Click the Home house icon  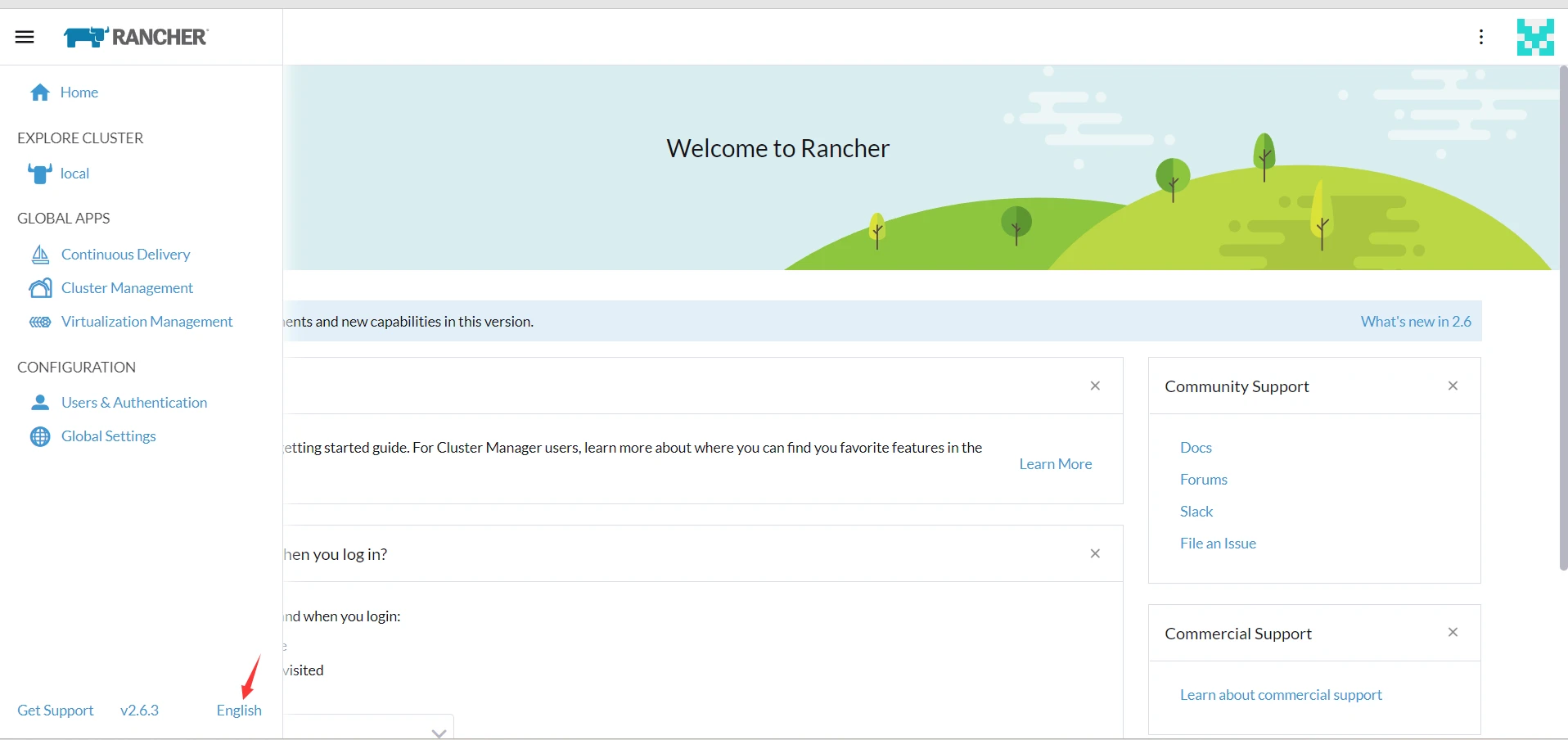(x=40, y=92)
